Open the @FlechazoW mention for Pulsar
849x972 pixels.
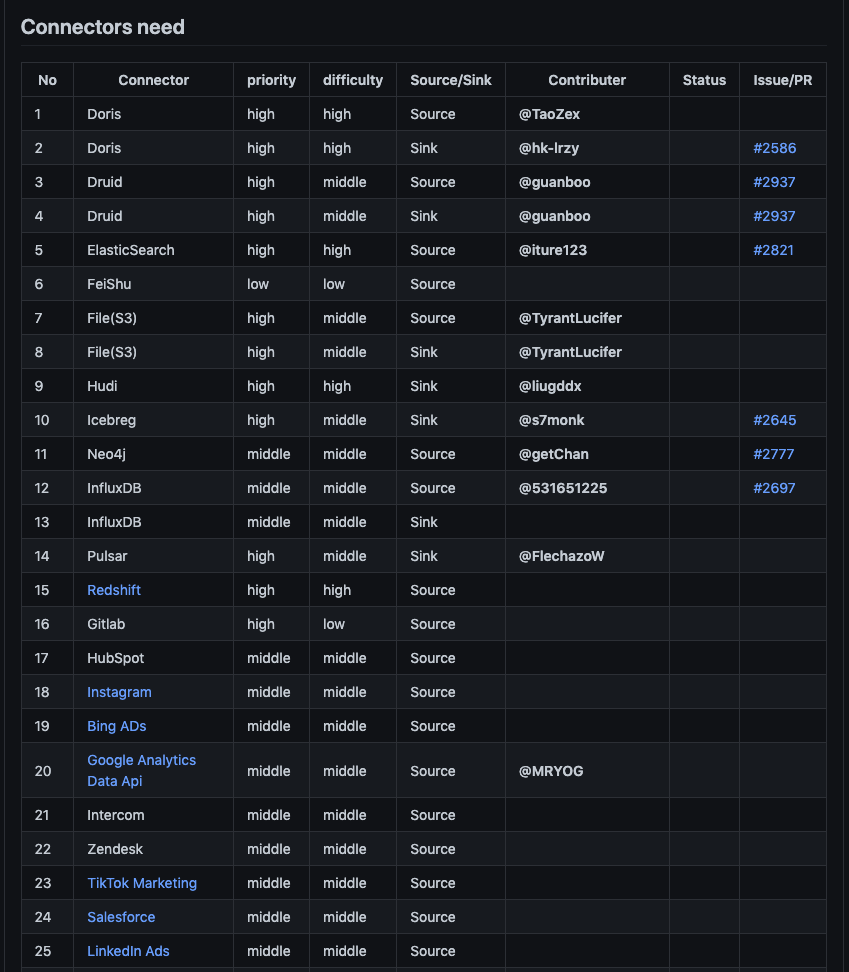coord(561,556)
